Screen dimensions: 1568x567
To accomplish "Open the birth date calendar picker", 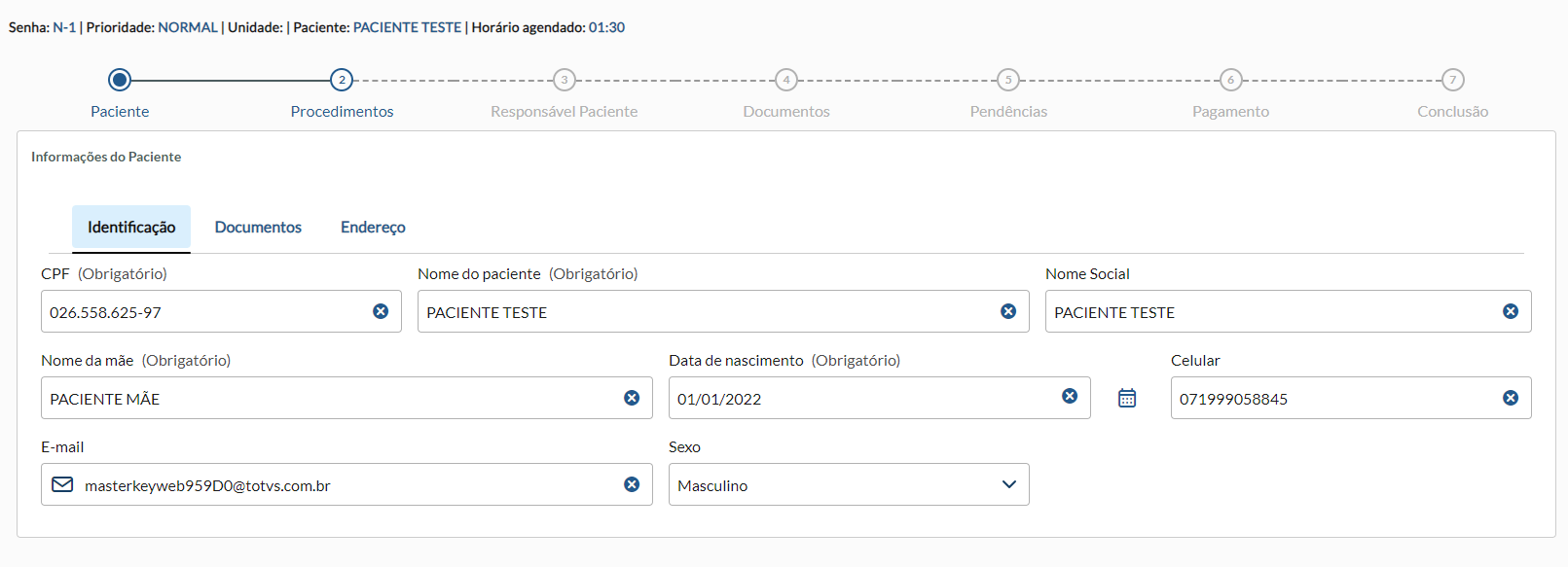I will pos(1127,398).
